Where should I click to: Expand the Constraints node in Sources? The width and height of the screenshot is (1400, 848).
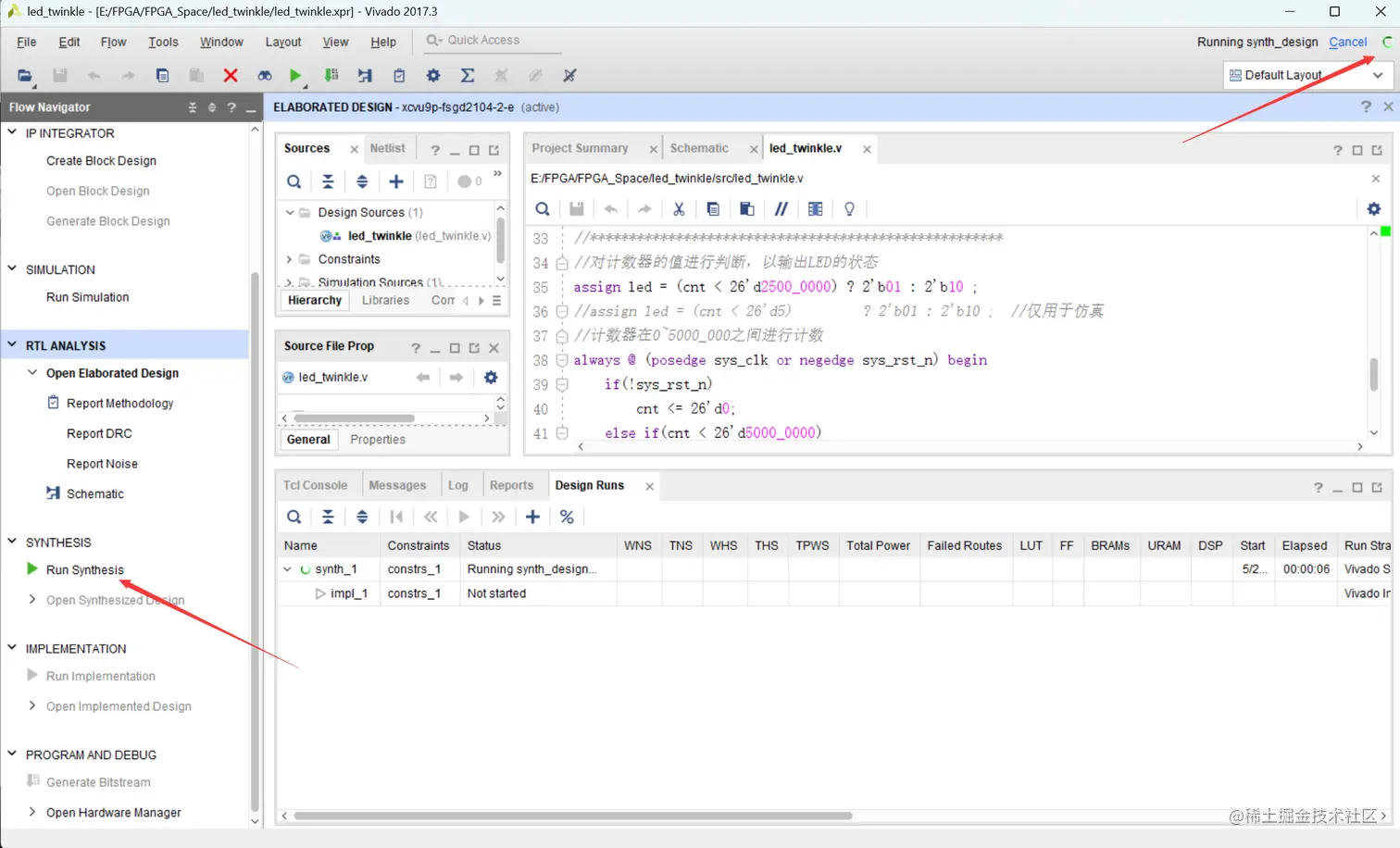pos(290,259)
